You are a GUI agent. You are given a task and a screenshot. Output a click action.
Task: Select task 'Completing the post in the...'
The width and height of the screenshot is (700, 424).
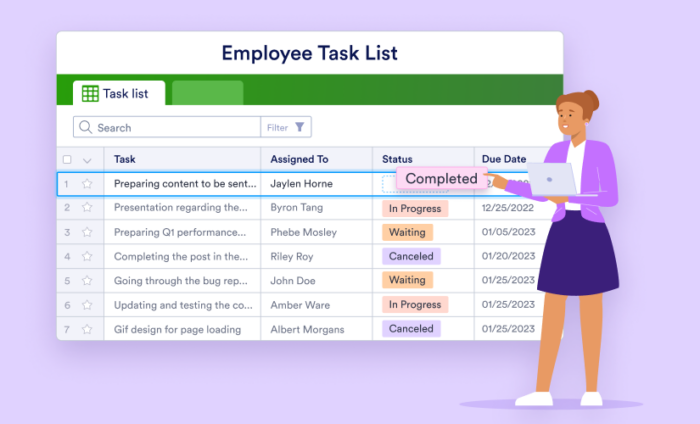coord(181,256)
